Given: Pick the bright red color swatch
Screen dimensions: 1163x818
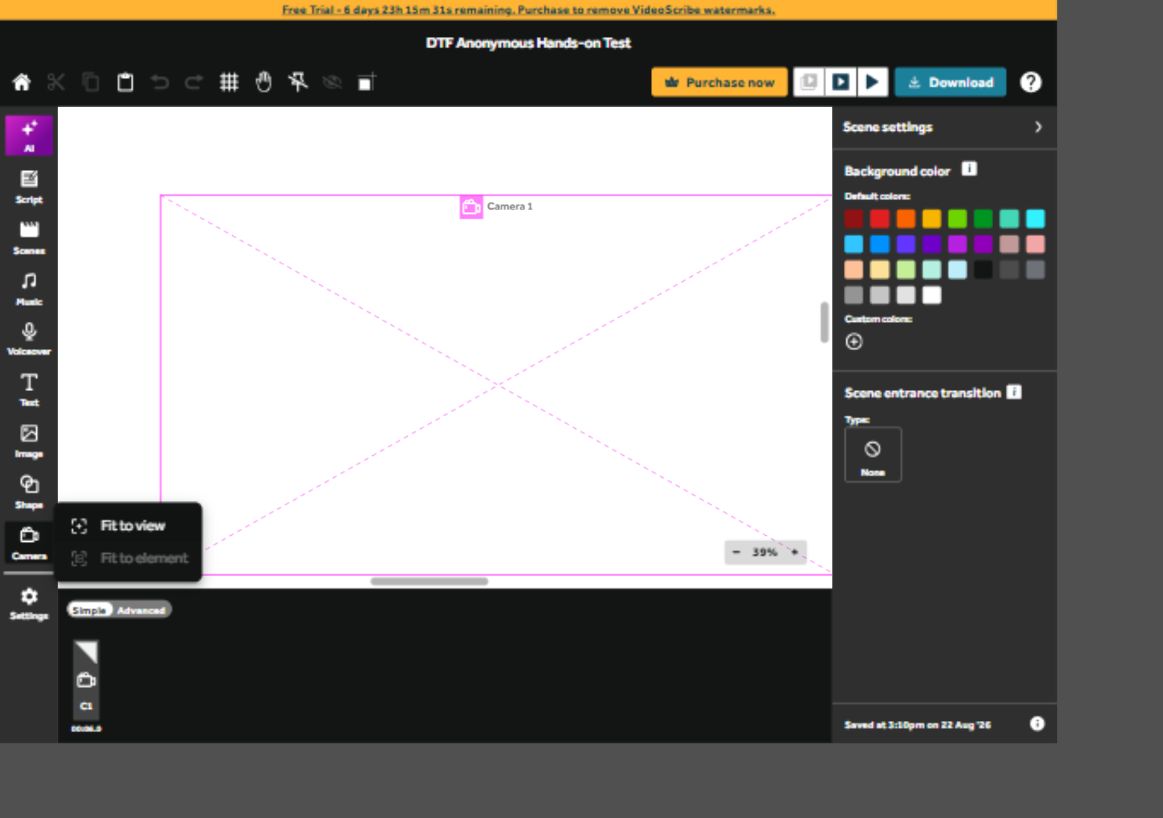Looking at the screenshot, I should point(880,219).
